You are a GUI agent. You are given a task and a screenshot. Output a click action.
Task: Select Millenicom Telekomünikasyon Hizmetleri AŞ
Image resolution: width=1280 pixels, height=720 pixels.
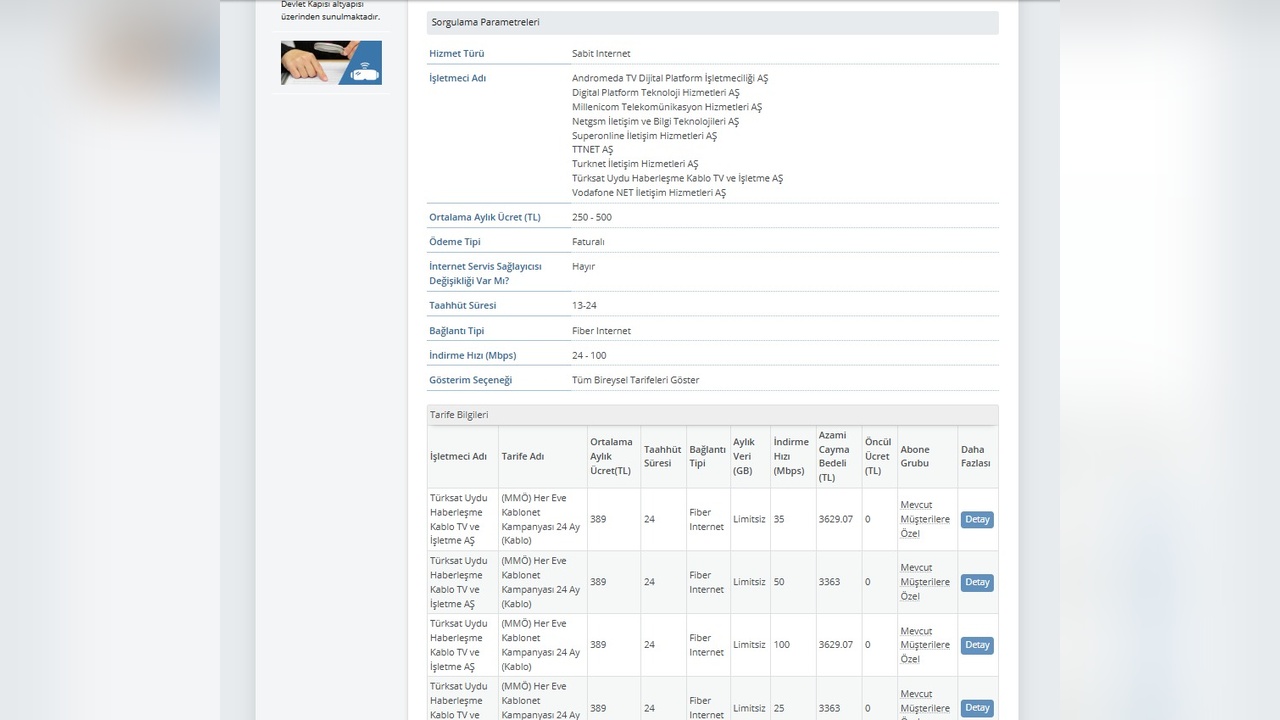(x=667, y=107)
